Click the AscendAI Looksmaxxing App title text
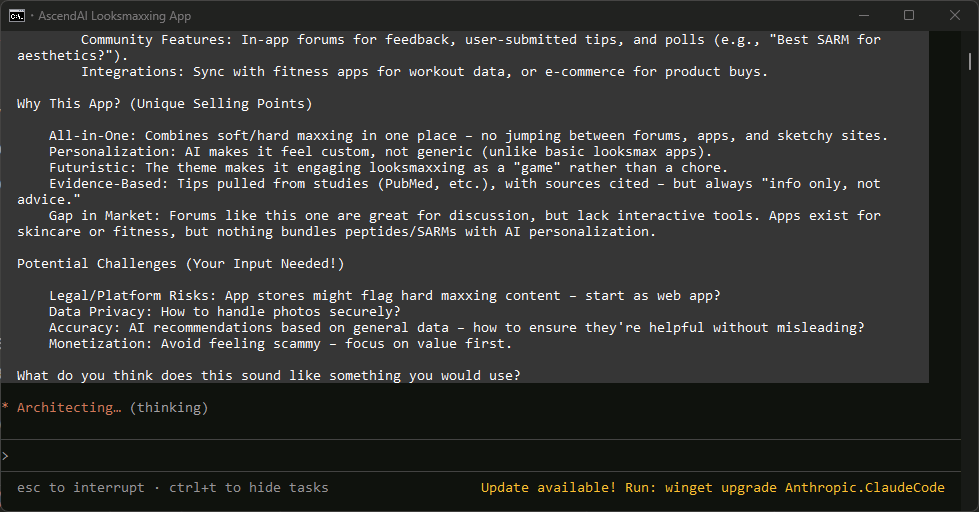 (115, 16)
